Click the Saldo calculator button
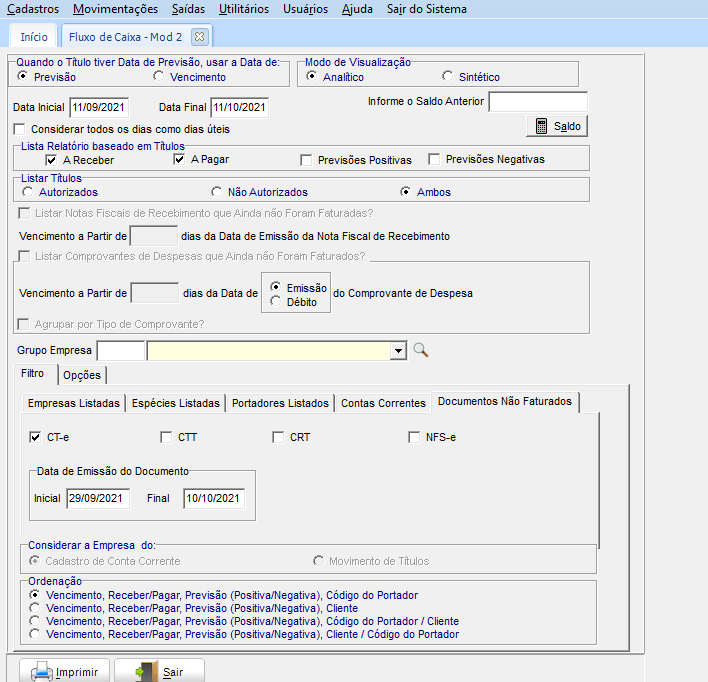708x682 pixels. pyautogui.click(x=557, y=126)
